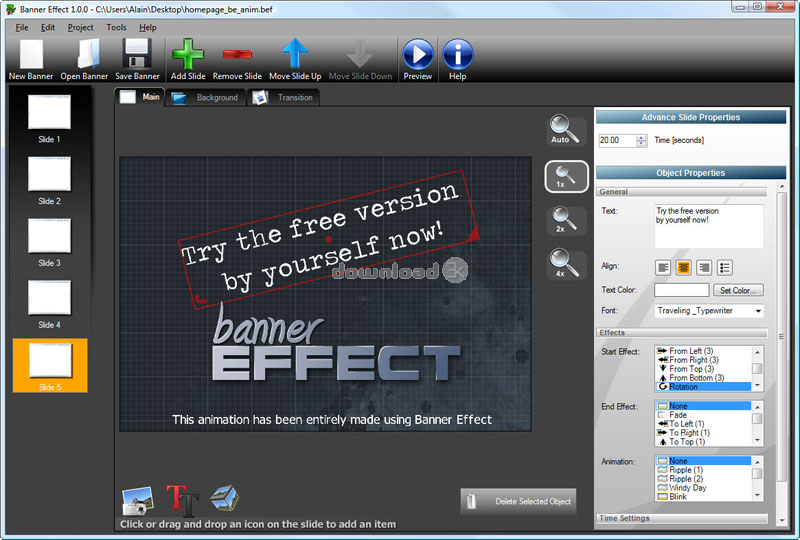Click the Set Color... button
Screen dimensions: 800x540
(x=738, y=290)
